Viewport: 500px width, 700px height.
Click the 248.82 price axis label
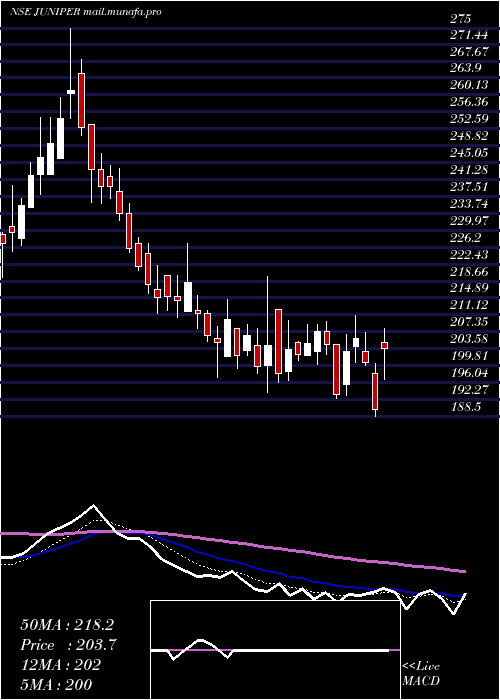coord(468,137)
